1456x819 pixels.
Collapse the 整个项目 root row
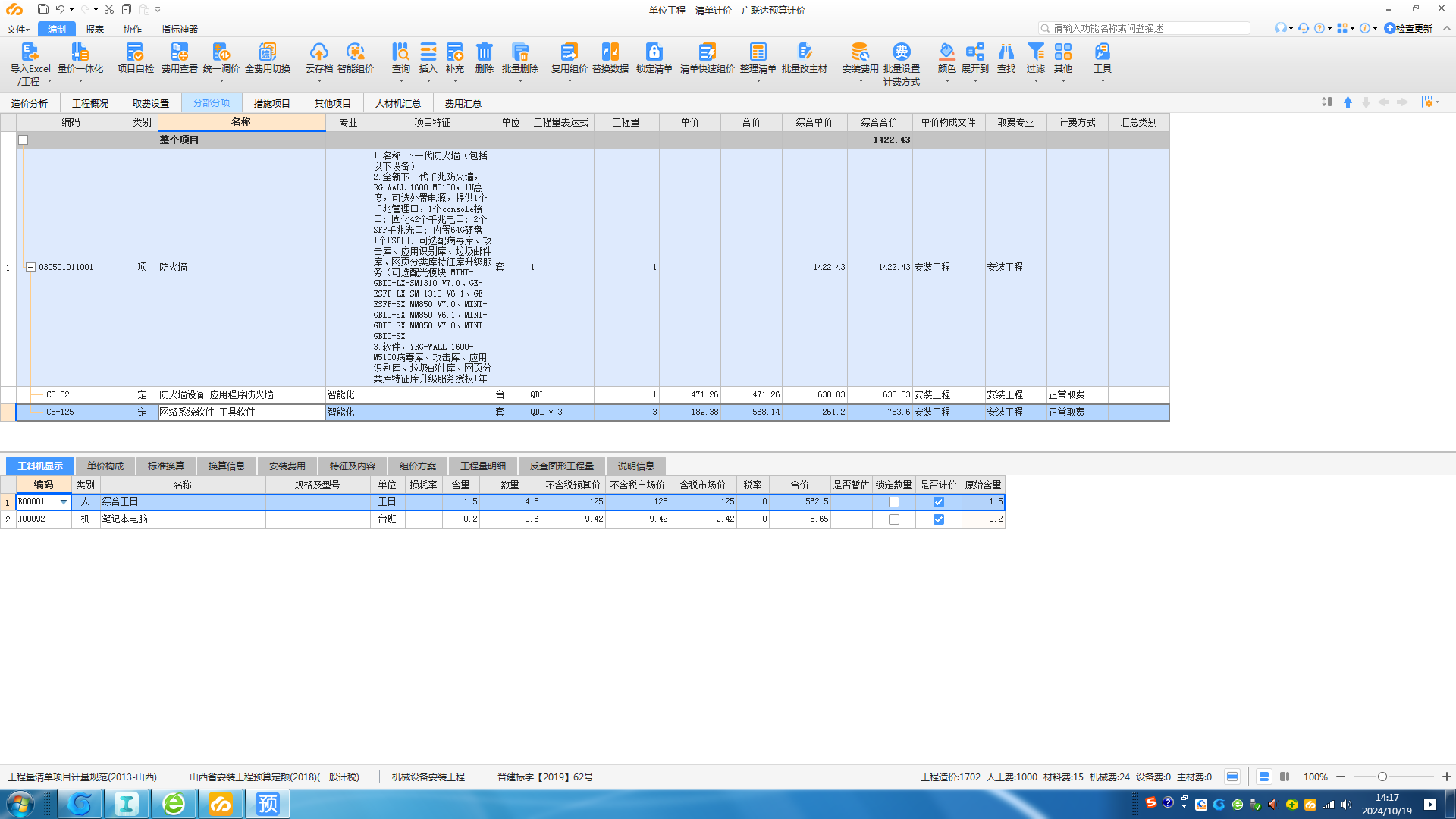(x=23, y=140)
